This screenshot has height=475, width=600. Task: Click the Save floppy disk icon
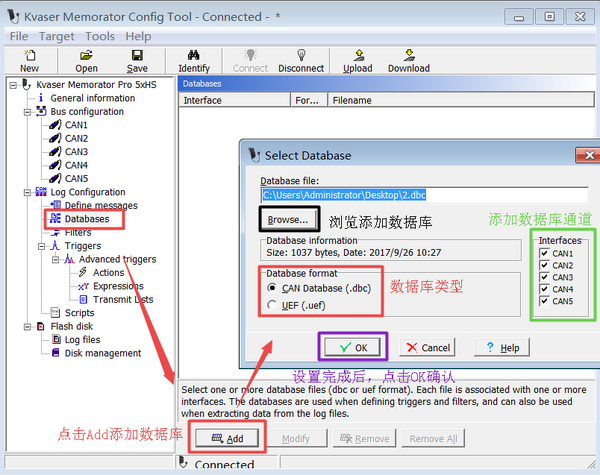tap(137, 55)
